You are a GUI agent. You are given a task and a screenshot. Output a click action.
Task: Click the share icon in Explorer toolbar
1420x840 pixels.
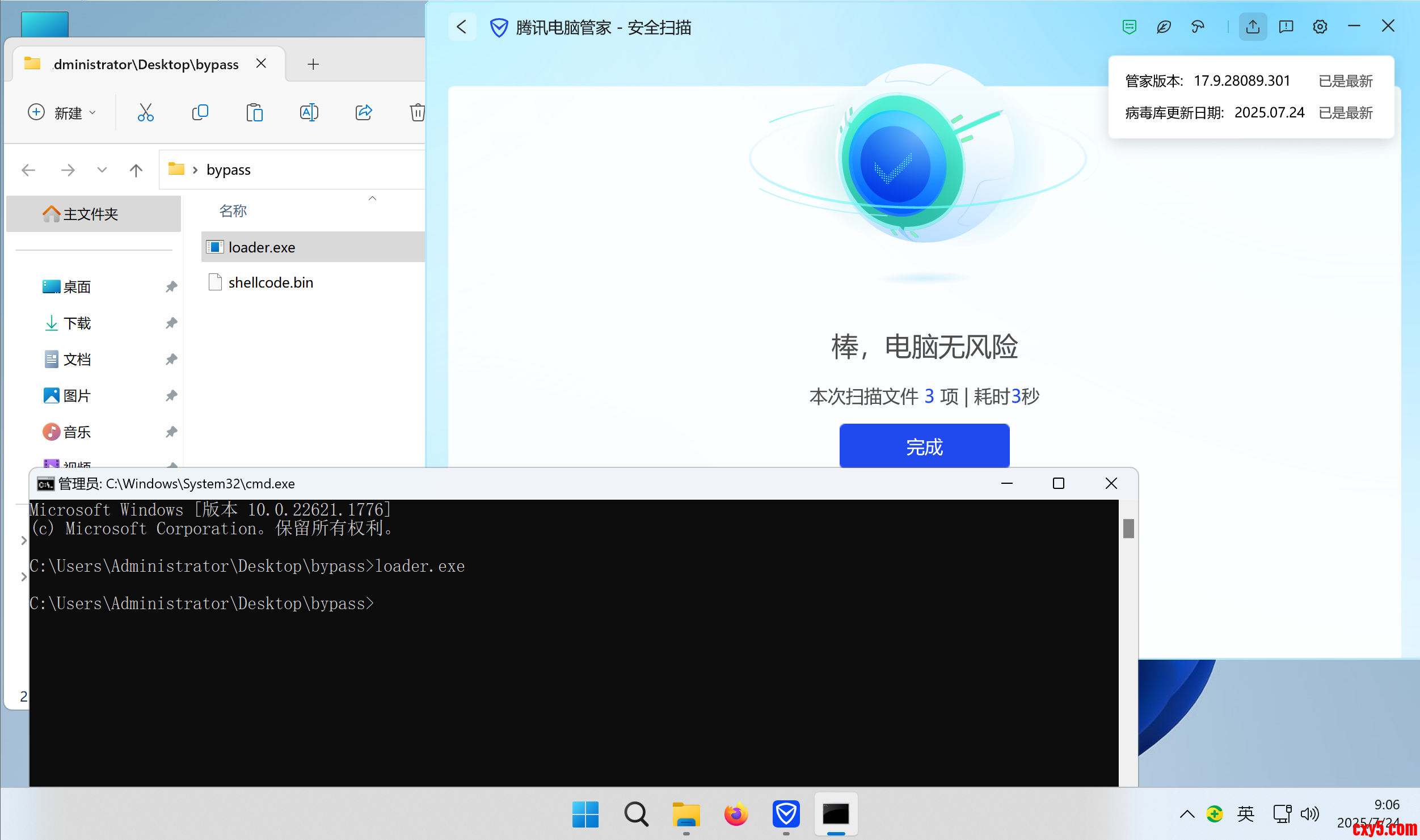[363, 112]
